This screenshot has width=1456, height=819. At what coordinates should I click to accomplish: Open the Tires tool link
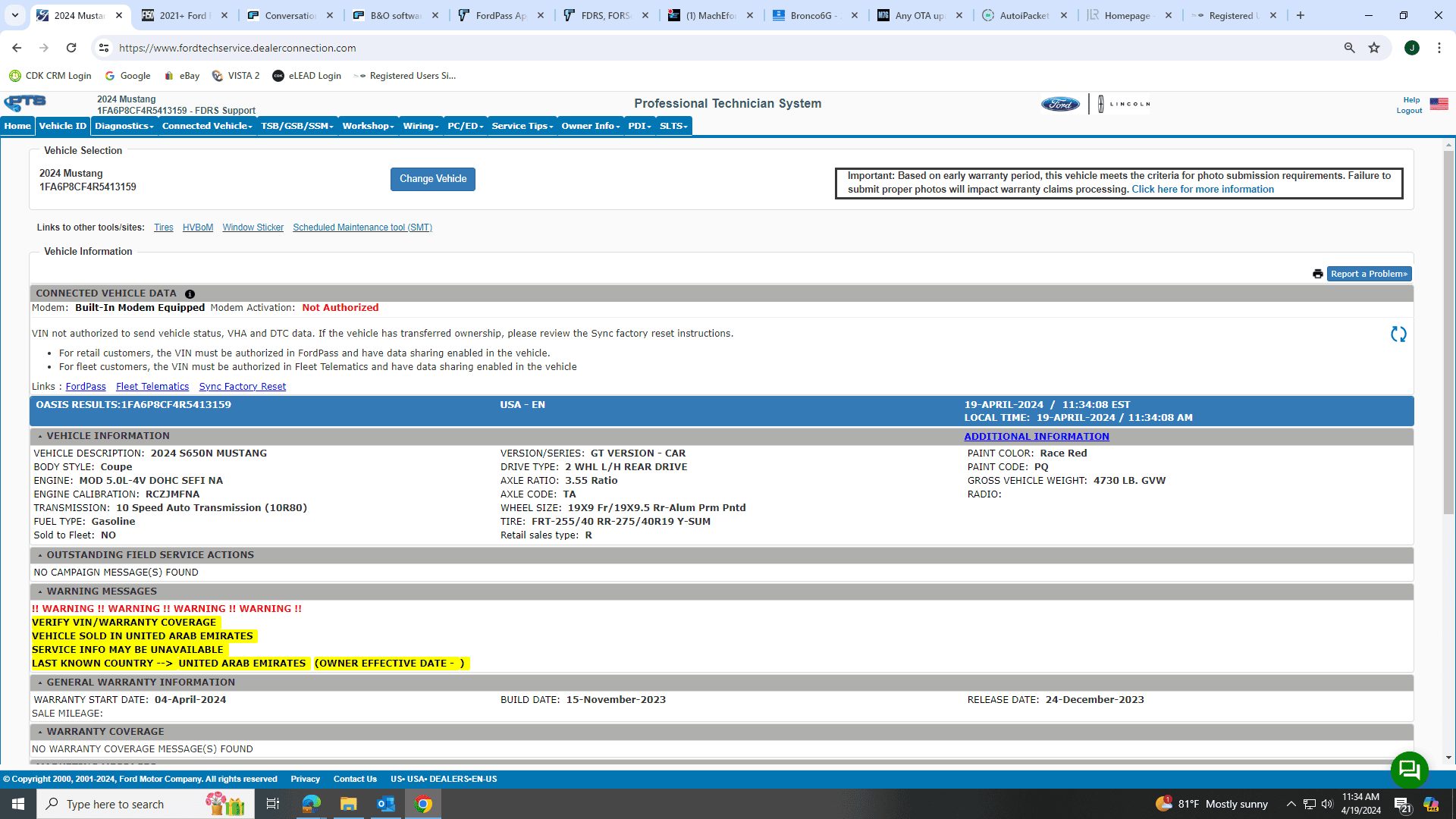click(164, 227)
